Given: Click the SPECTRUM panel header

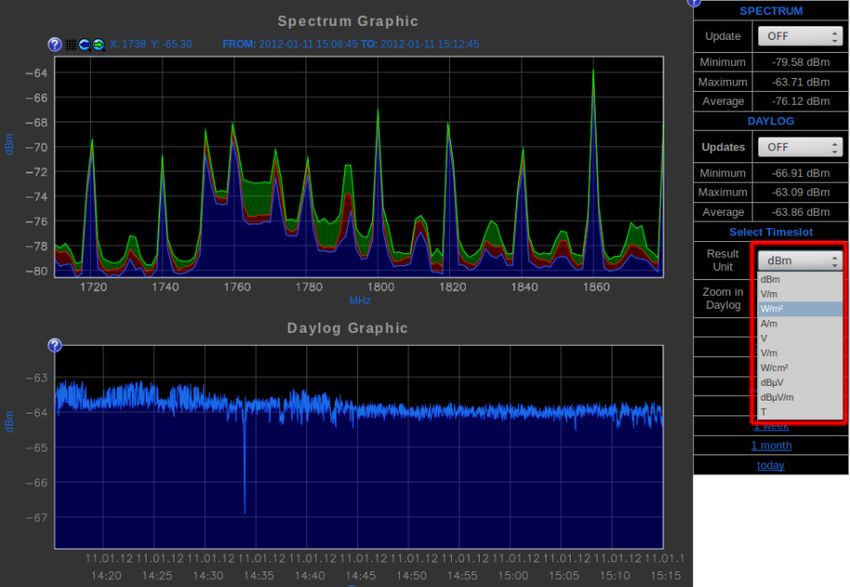Looking at the screenshot, I should [x=771, y=11].
